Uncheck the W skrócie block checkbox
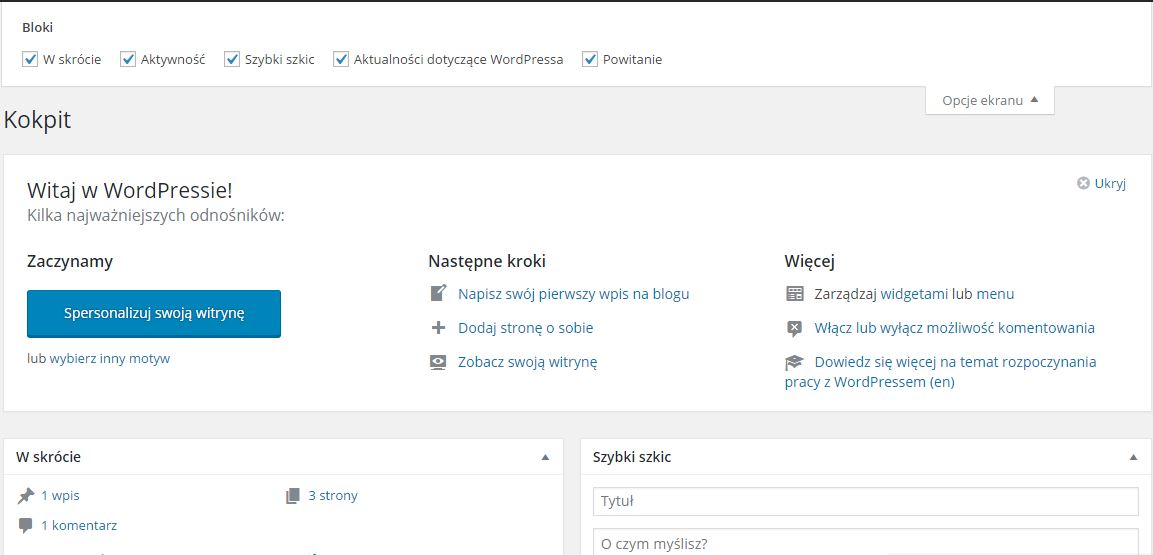1153x555 pixels. [x=30, y=60]
